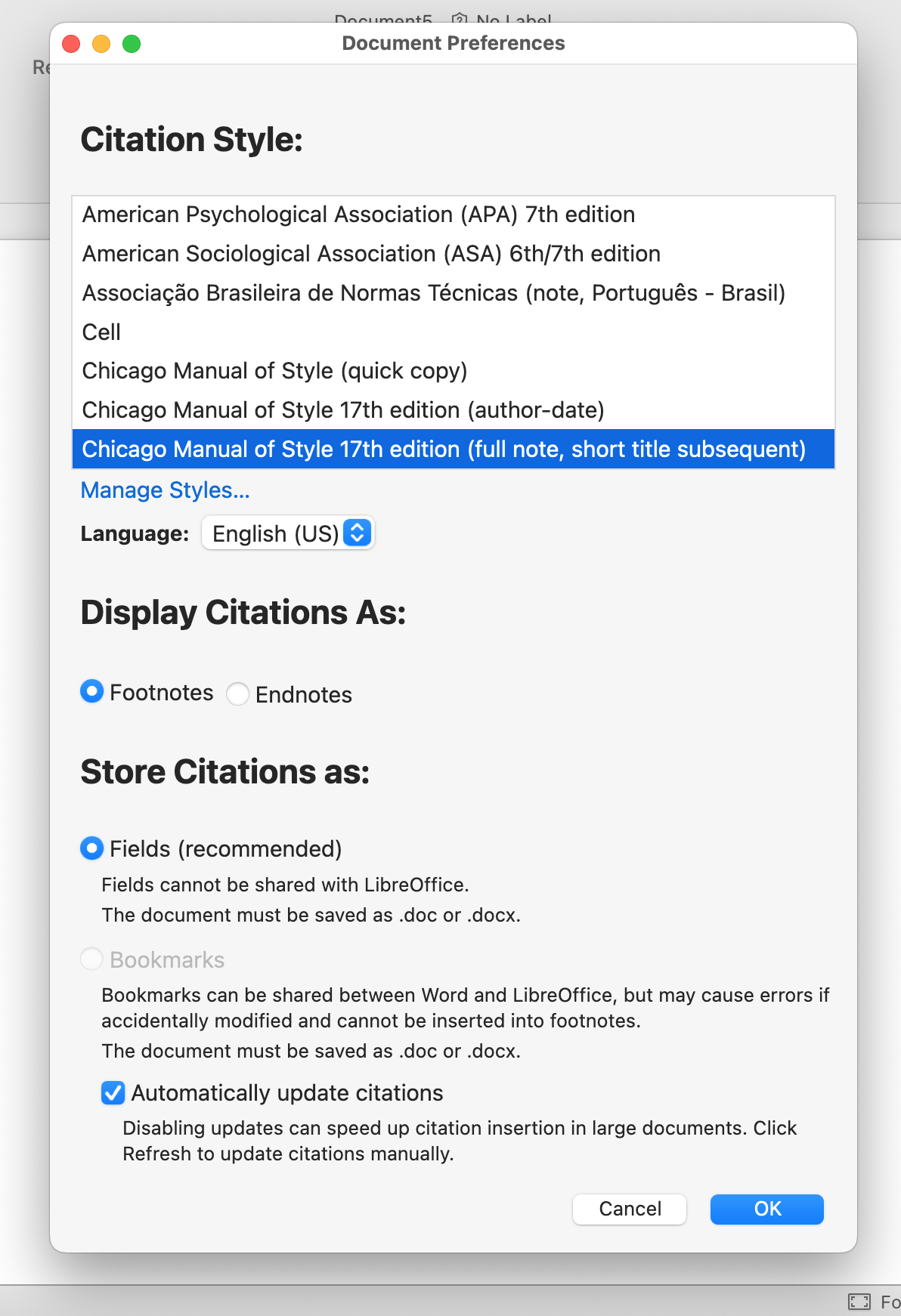Choose Endnotes radio button
The image size is (901, 1316).
[x=237, y=694]
